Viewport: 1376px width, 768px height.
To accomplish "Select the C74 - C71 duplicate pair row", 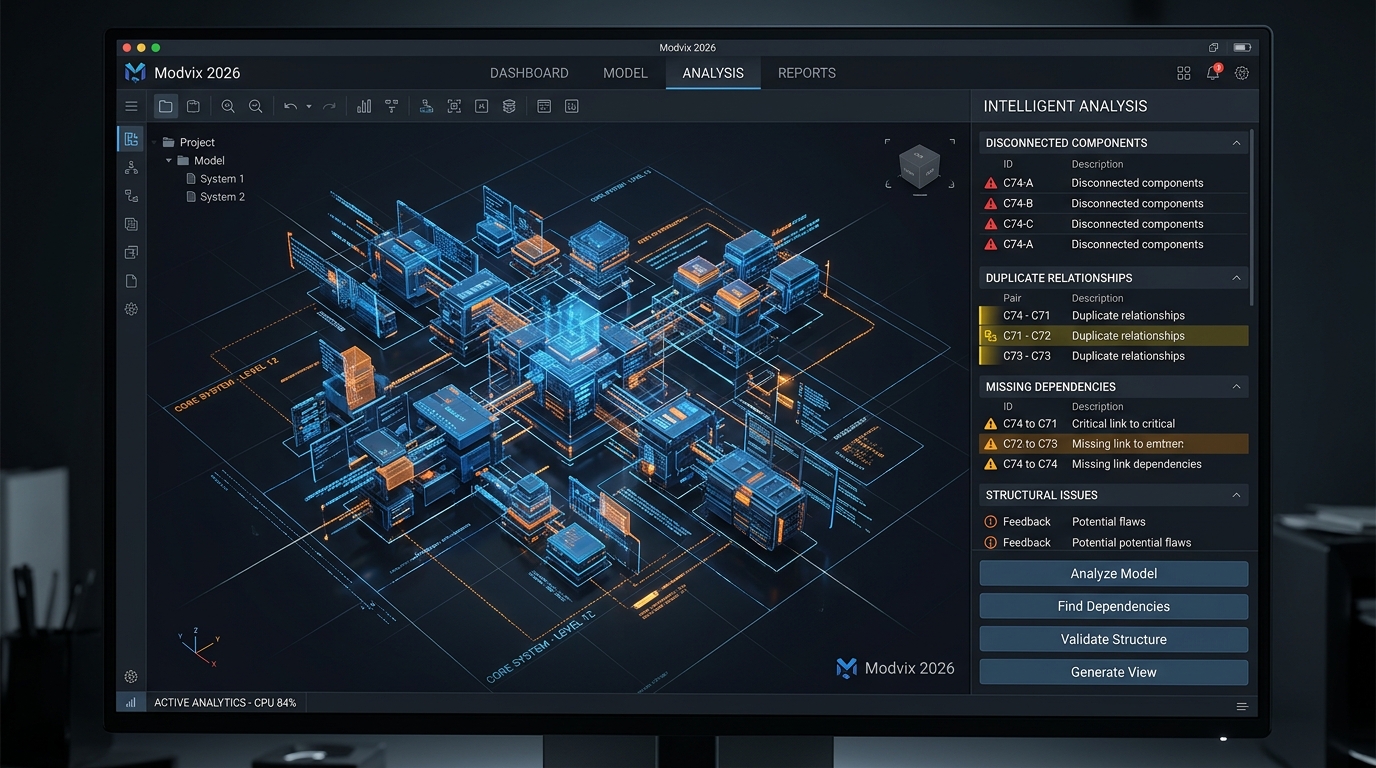I will coord(1114,315).
